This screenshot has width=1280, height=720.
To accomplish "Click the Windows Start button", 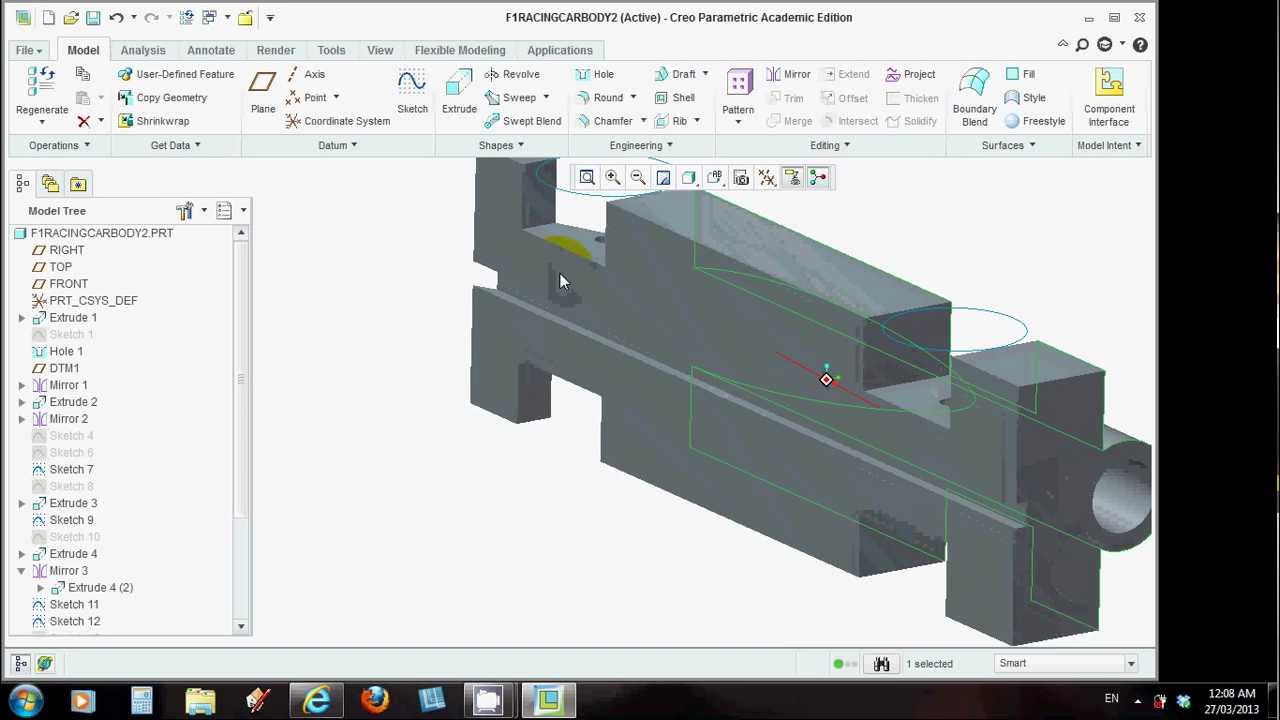I will pyautogui.click(x=24, y=700).
